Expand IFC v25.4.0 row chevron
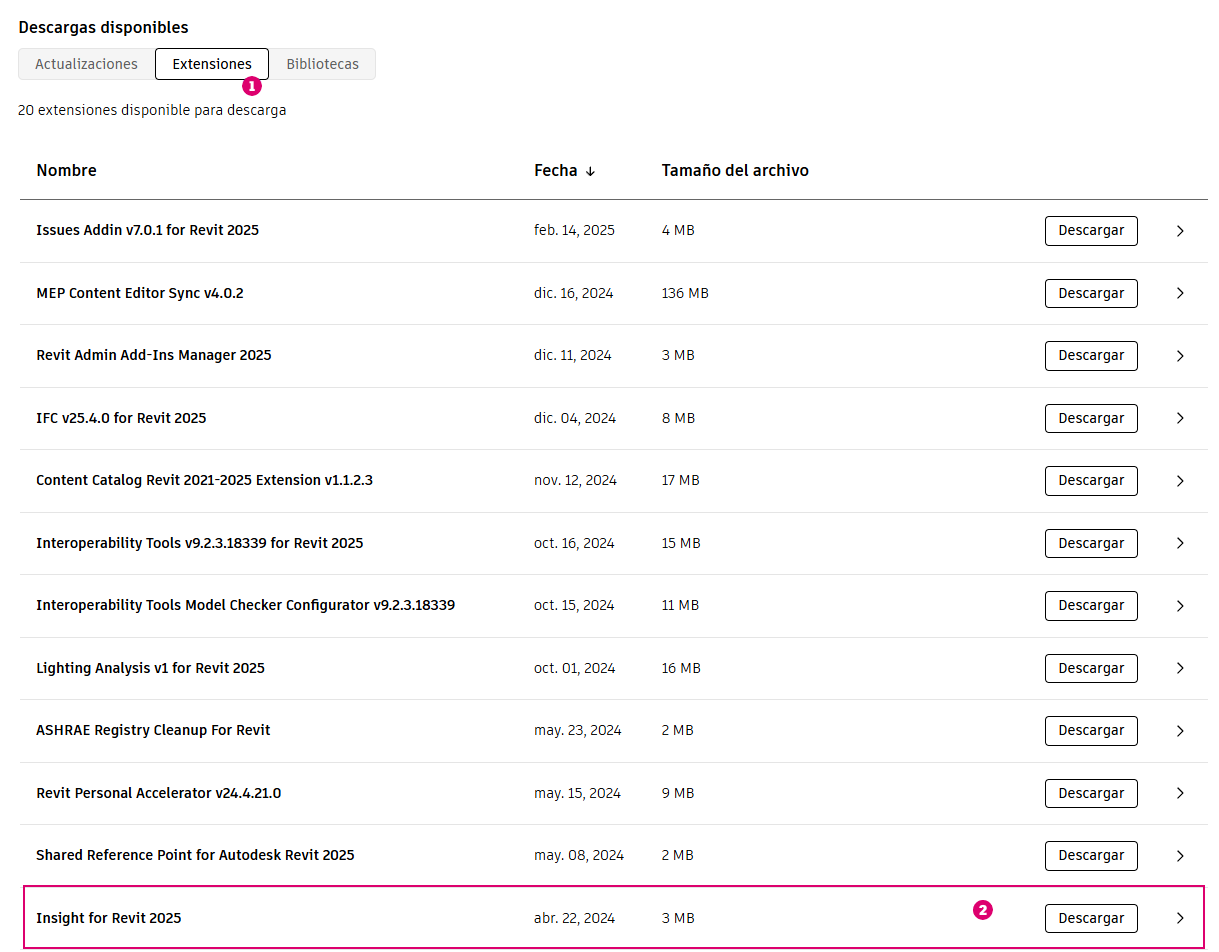The image size is (1219, 952). point(1180,418)
